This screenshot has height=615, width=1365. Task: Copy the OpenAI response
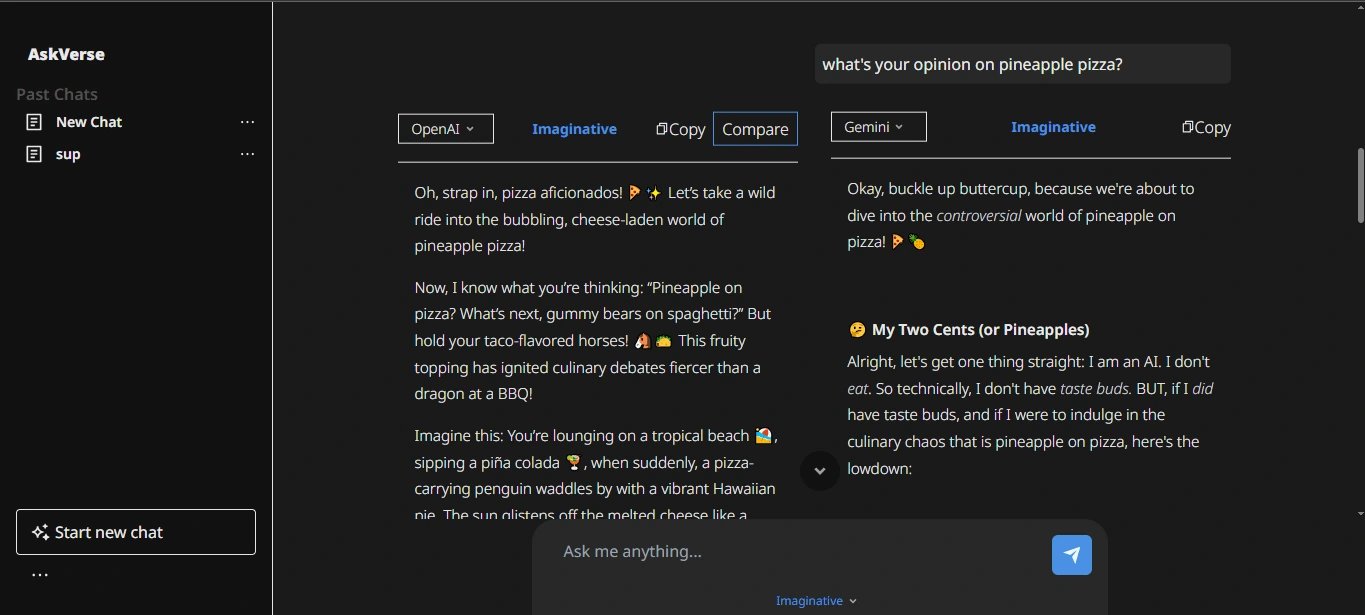pyautogui.click(x=681, y=129)
